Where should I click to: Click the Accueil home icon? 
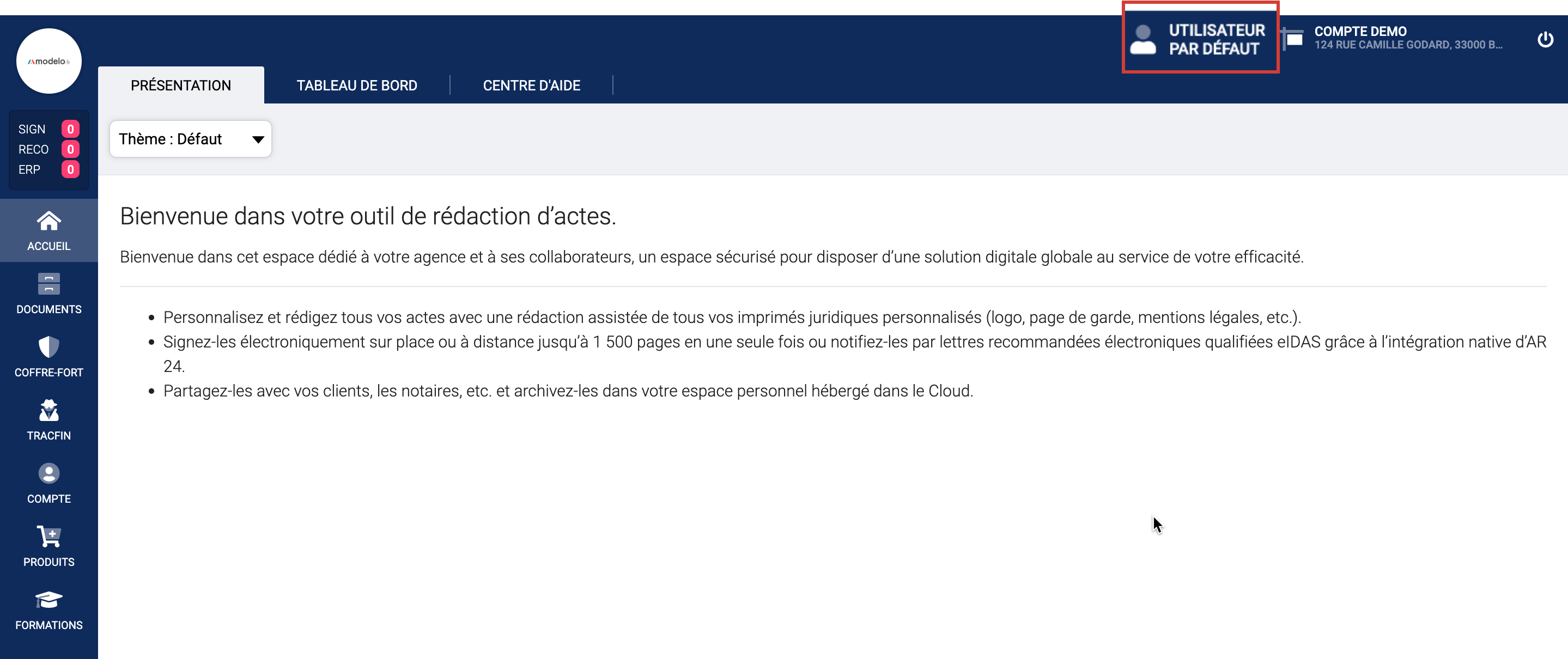48,221
